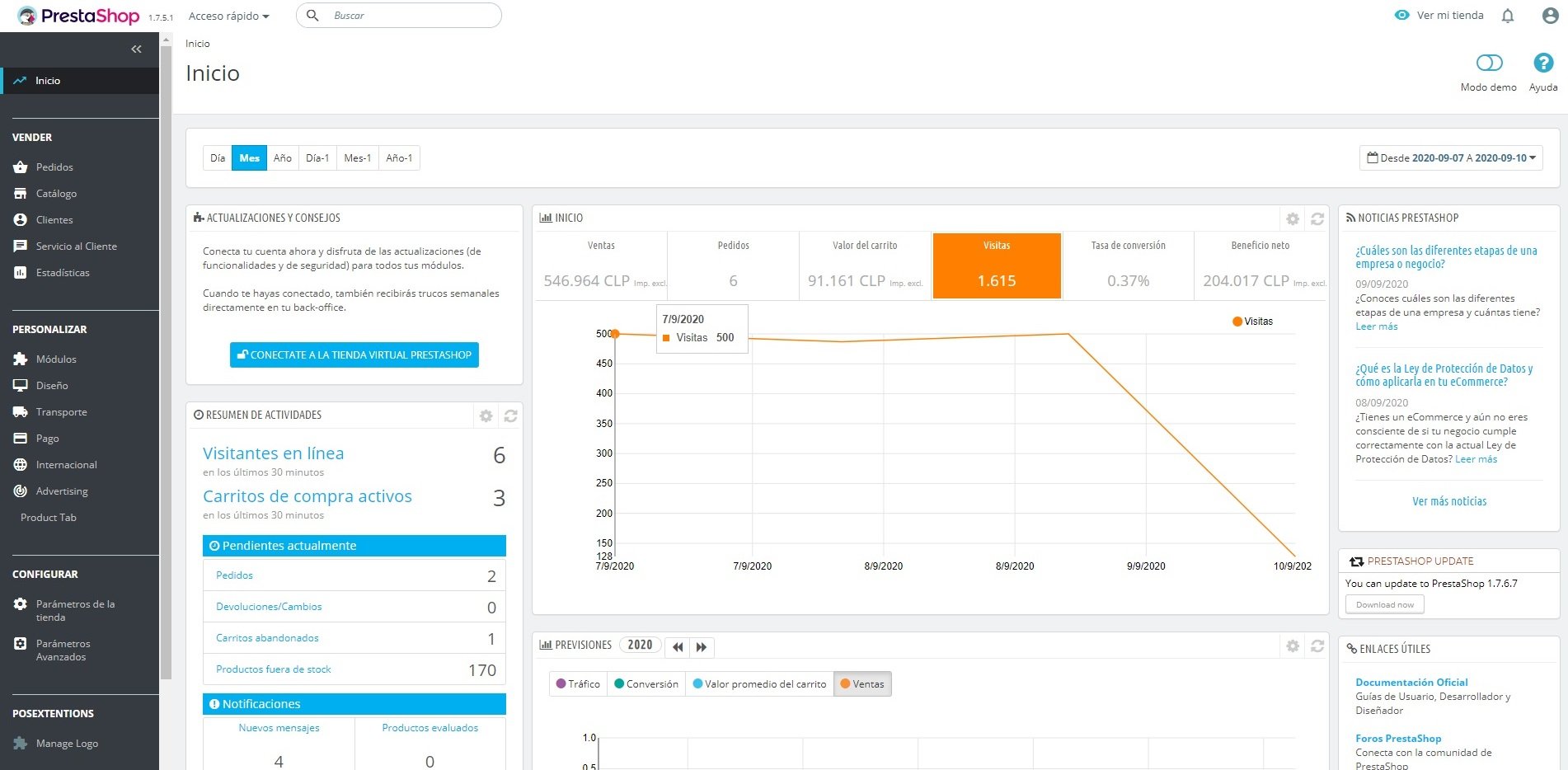The image size is (1568, 770).
Task: Open the Productos fuera de stock link
Action: point(274,669)
